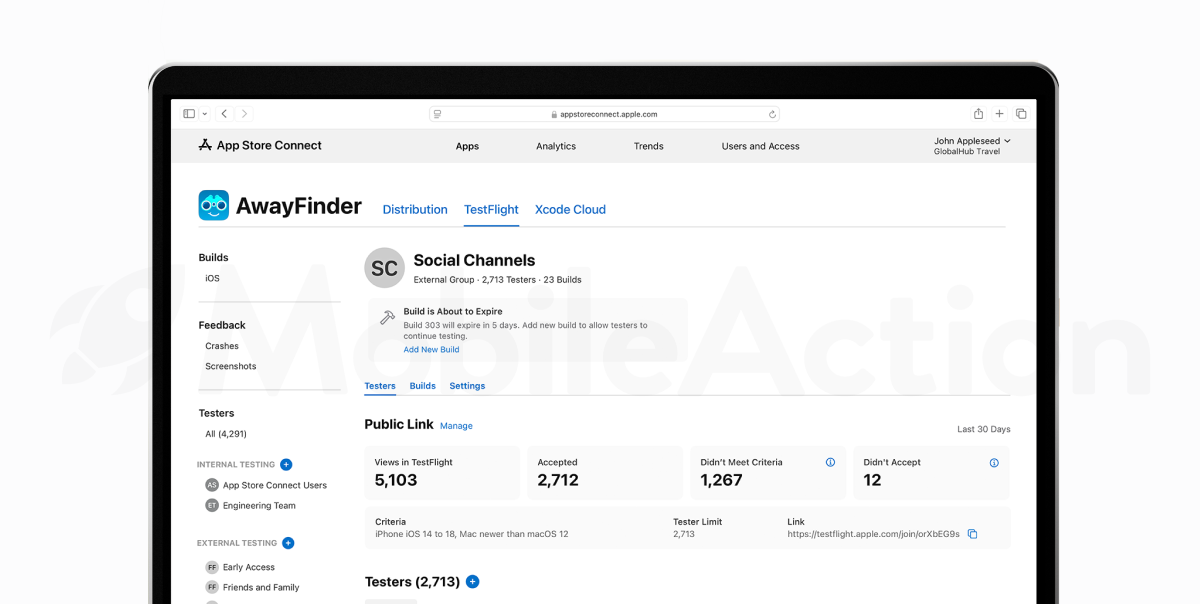Click the Safari sidebar toggle icon
The image size is (1200, 604).
click(189, 114)
